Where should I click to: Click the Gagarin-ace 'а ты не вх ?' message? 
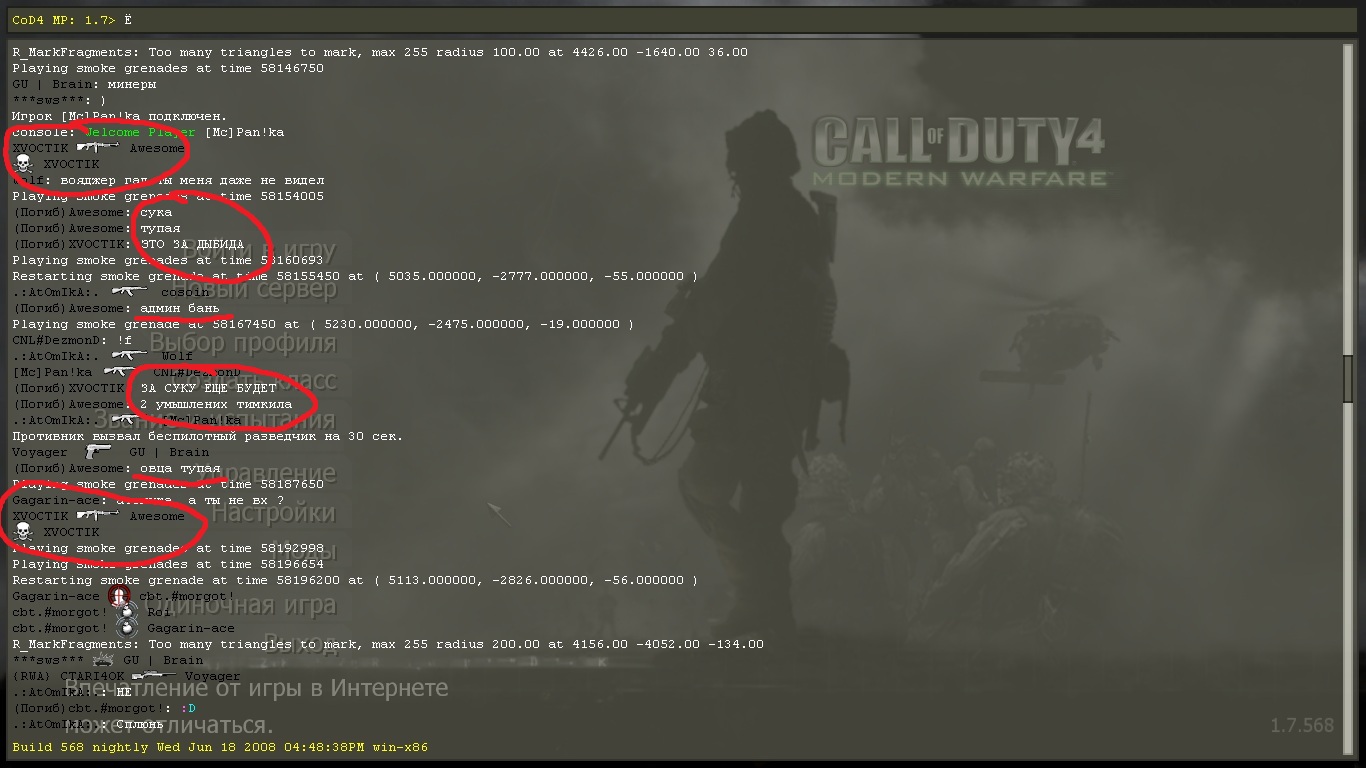pyautogui.click(x=148, y=500)
